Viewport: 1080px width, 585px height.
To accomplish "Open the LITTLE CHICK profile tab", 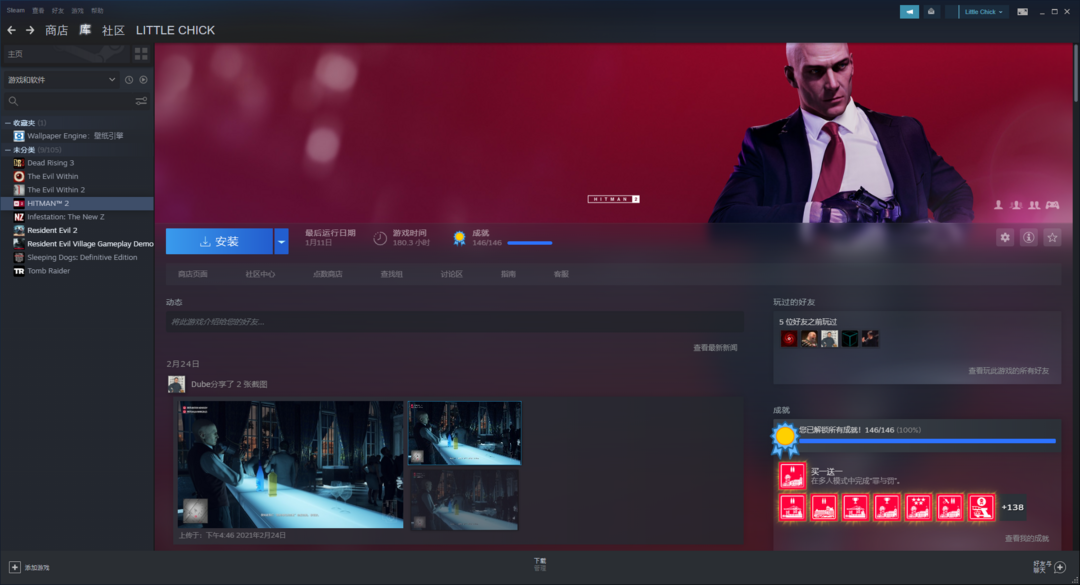I will point(175,30).
